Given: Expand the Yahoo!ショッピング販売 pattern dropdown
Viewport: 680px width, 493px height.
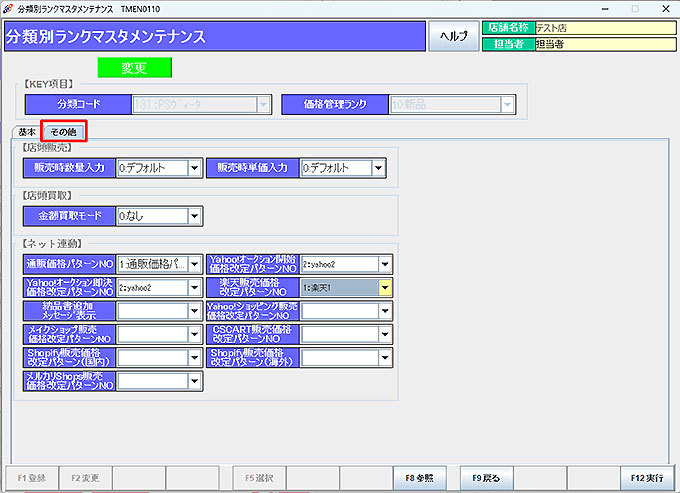Looking at the screenshot, I should 384,310.
